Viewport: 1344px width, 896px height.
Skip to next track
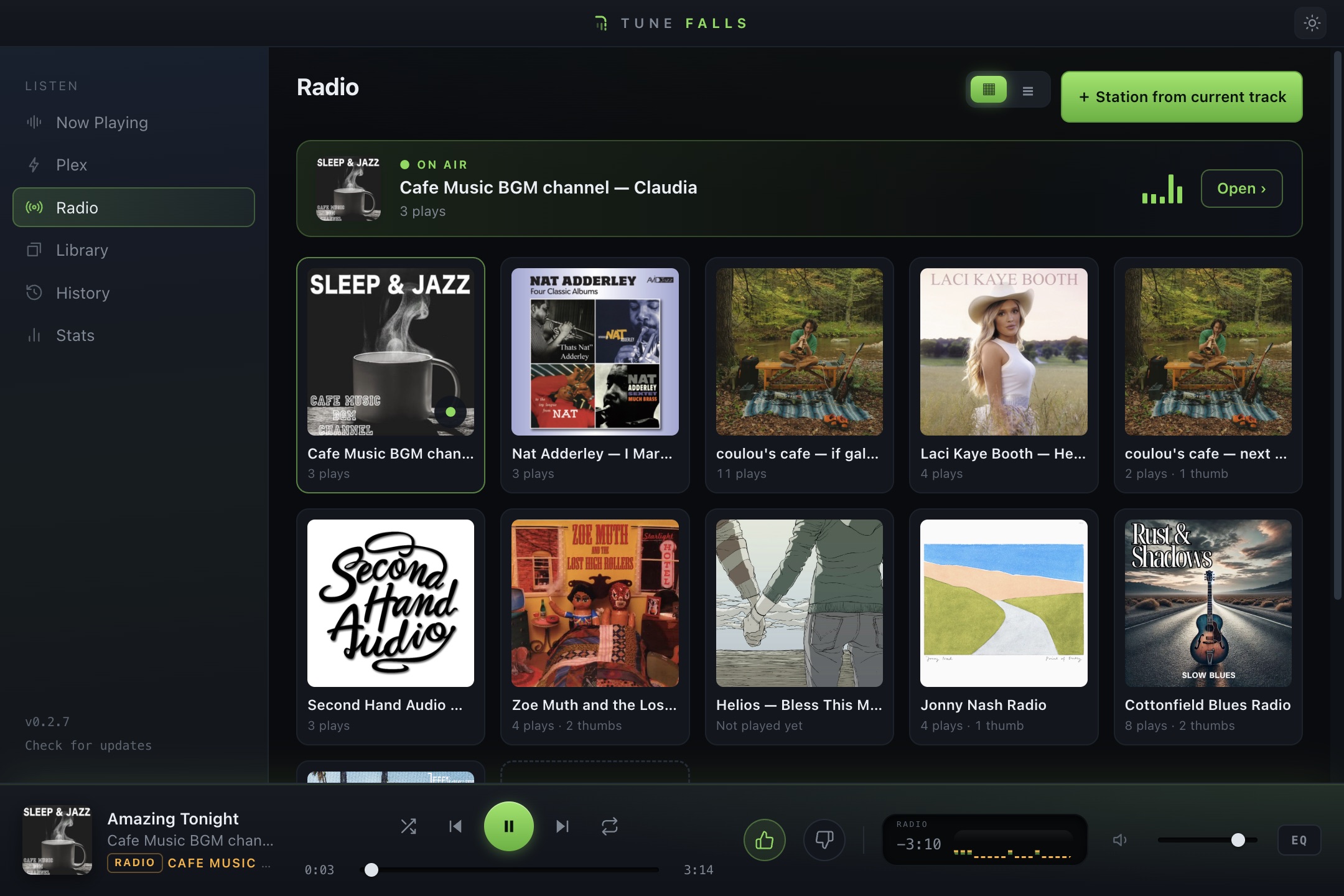tap(562, 826)
